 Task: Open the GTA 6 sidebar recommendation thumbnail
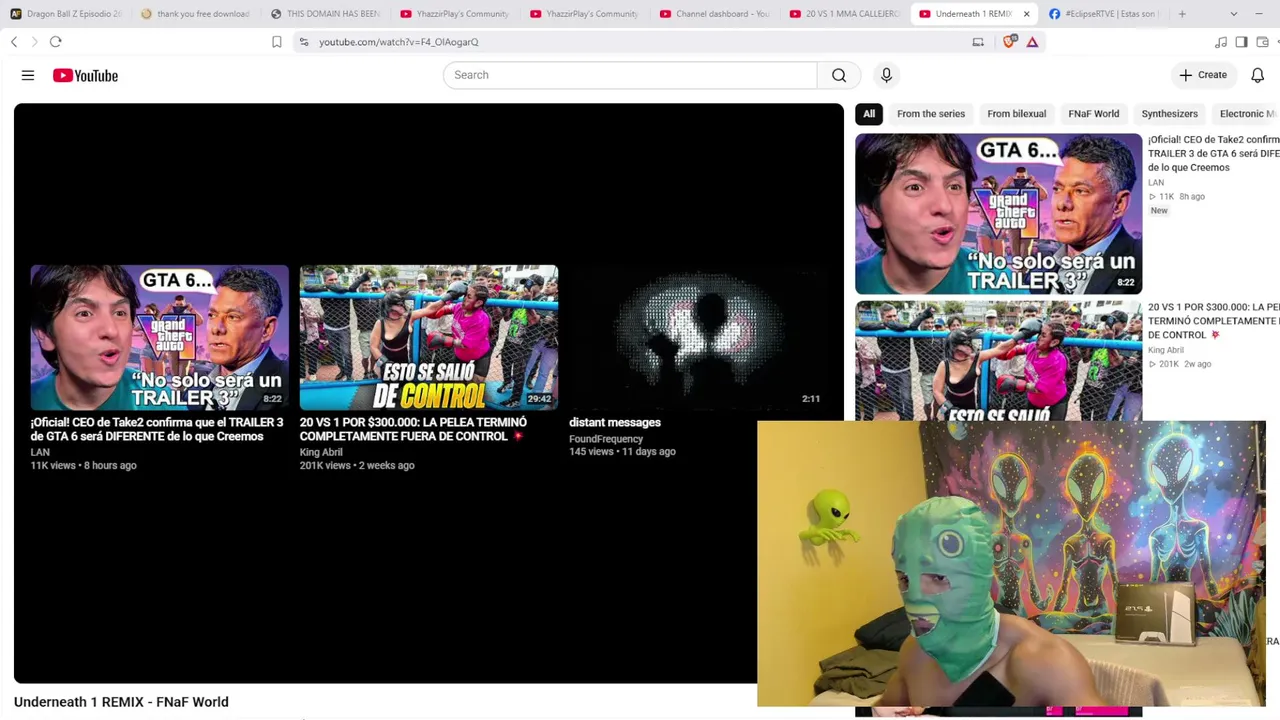pos(998,214)
